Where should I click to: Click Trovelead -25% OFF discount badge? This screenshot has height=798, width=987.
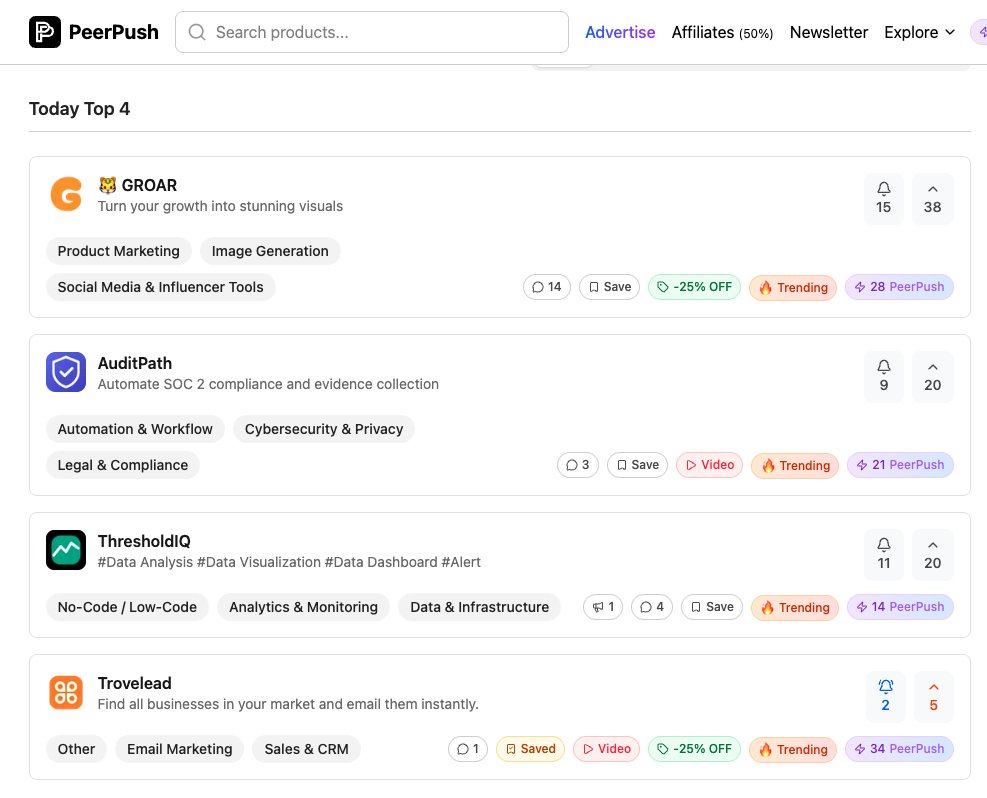pyautogui.click(x=694, y=749)
